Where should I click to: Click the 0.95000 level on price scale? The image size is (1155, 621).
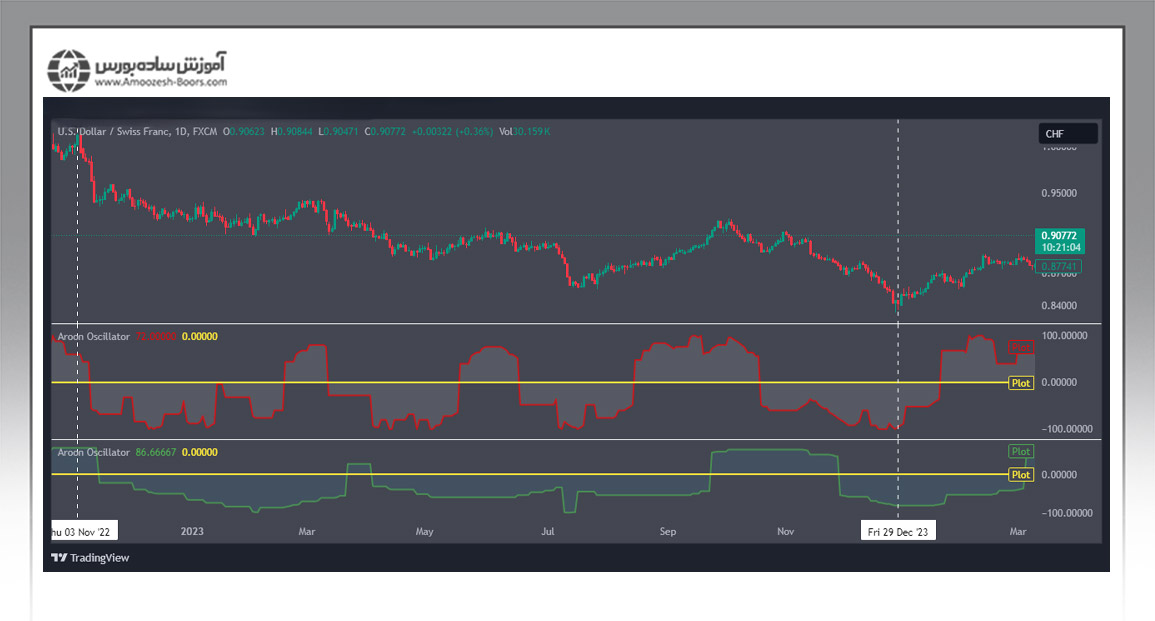coord(1060,192)
